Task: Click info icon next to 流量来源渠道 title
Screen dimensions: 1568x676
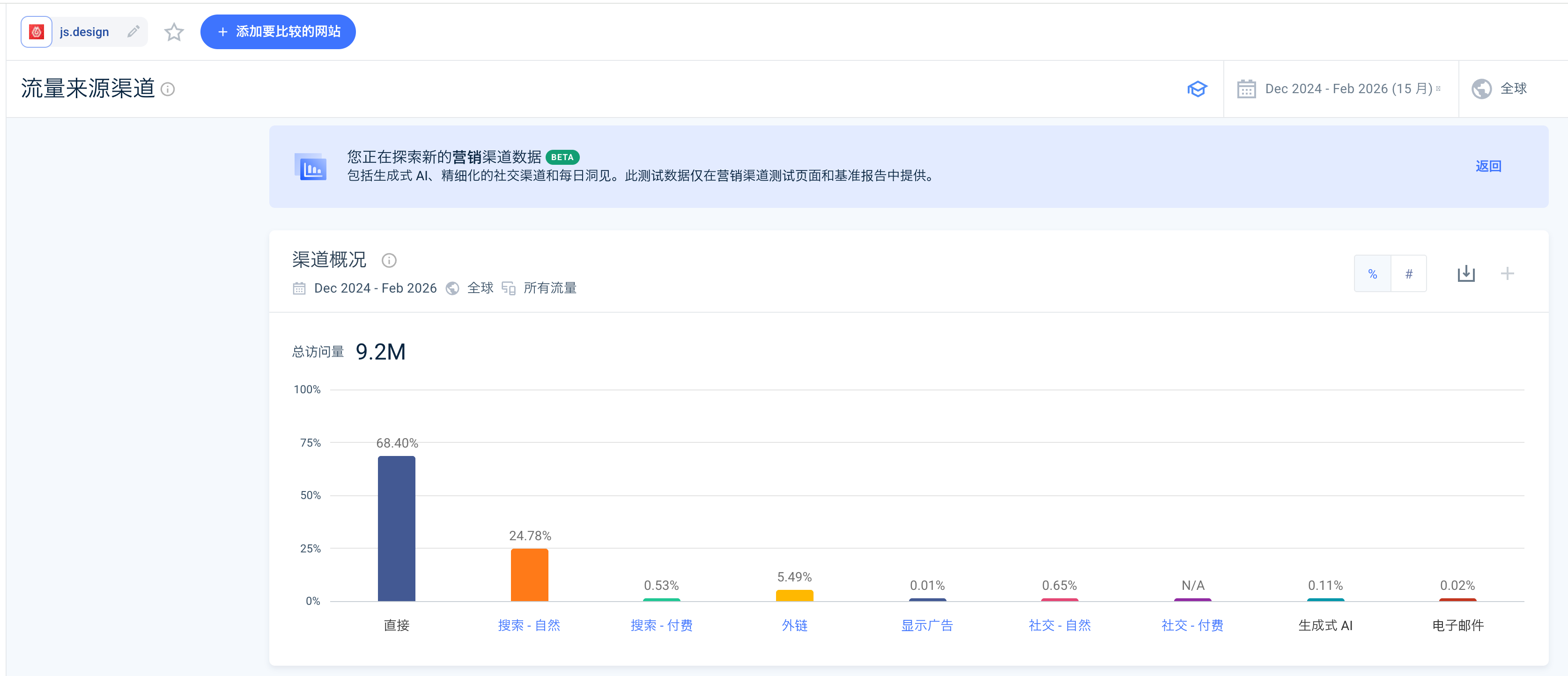Action: 168,89
